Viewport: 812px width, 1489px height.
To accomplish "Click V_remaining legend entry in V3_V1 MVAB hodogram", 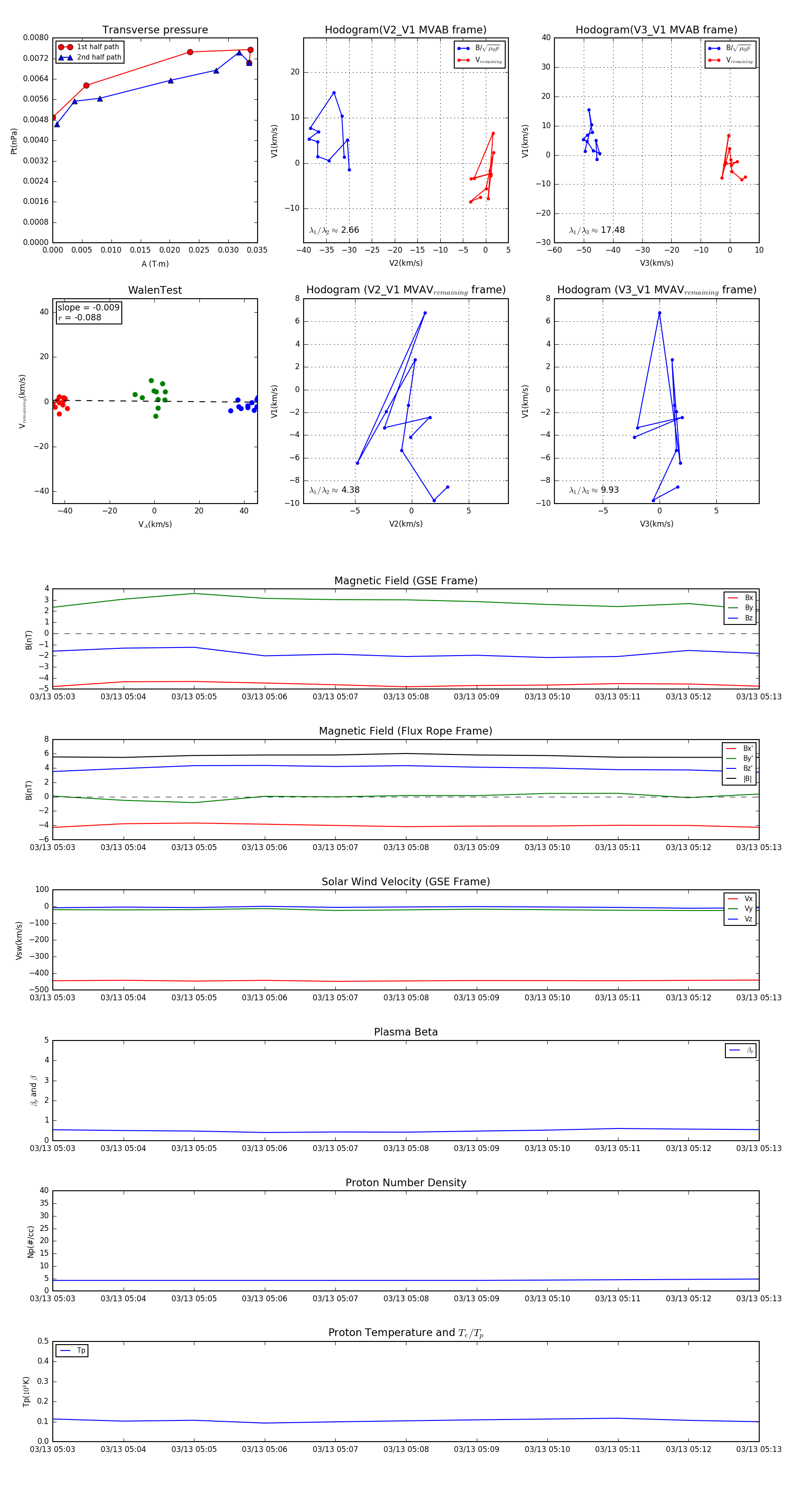I will pyautogui.click(x=730, y=60).
